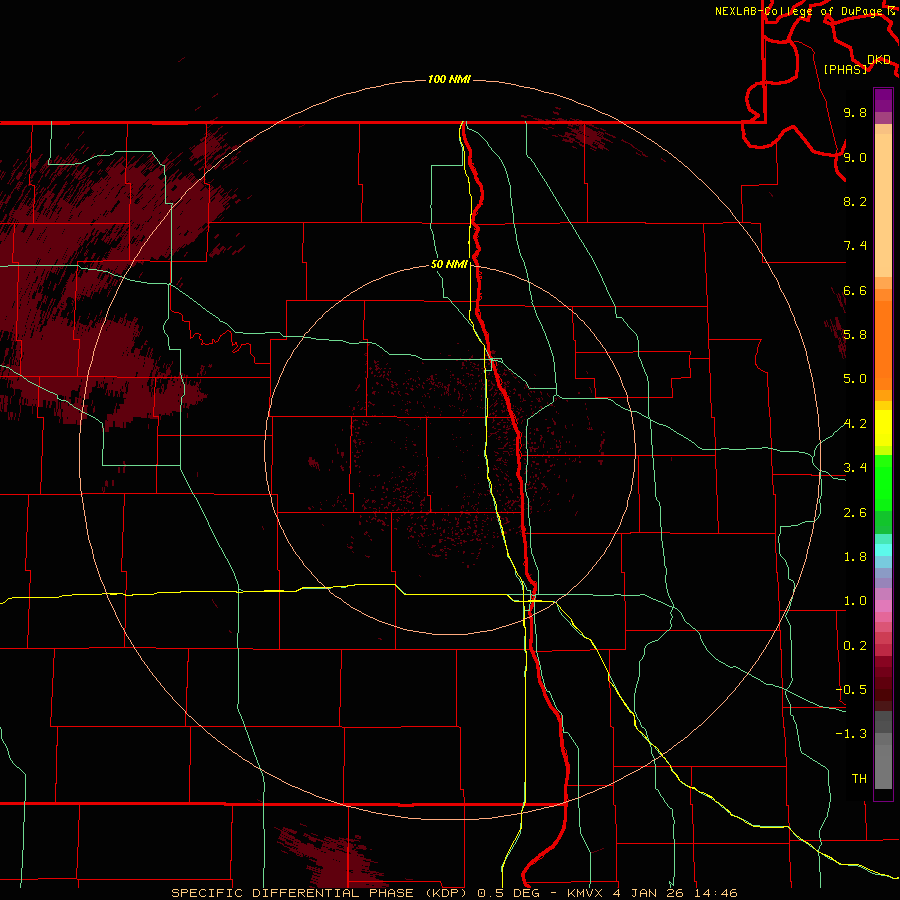Click the 1.0 value on color scale
Viewport: 900px width, 900px height.
click(x=855, y=601)
